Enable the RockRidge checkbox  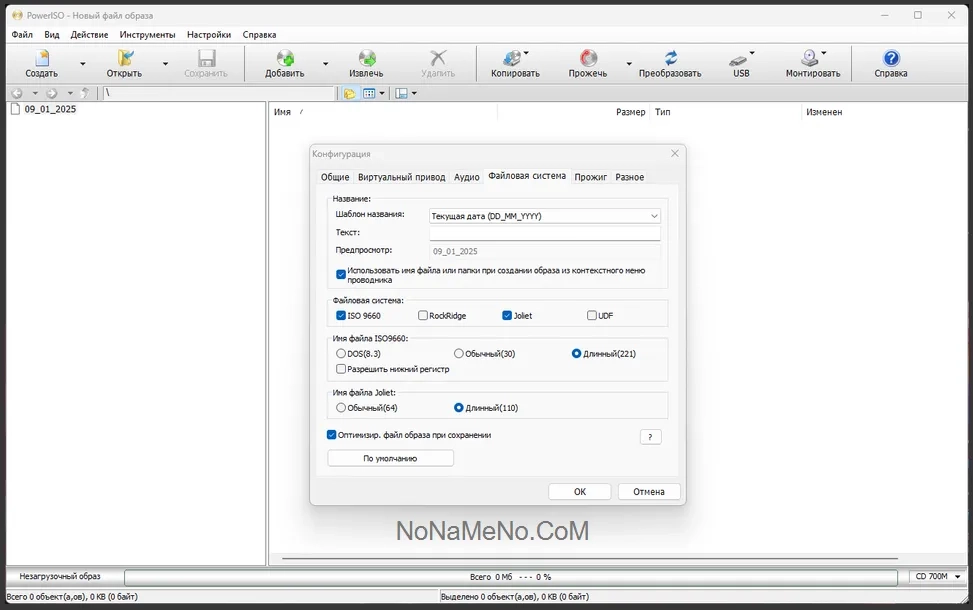(x=423, y=316)
